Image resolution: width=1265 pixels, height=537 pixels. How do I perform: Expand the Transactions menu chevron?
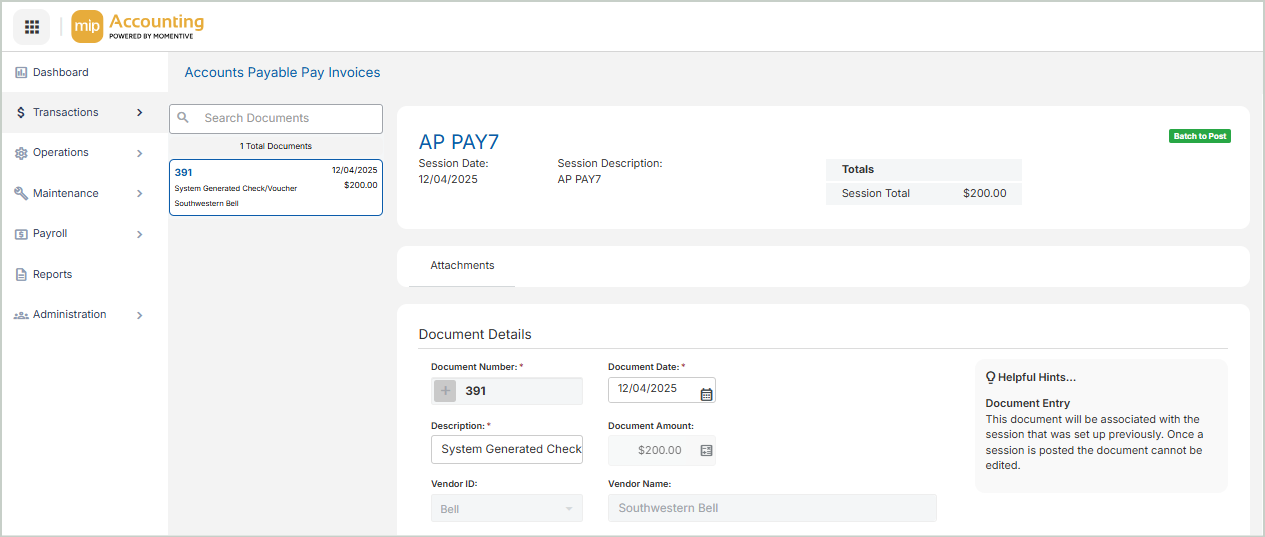click(x=140, y=113)
